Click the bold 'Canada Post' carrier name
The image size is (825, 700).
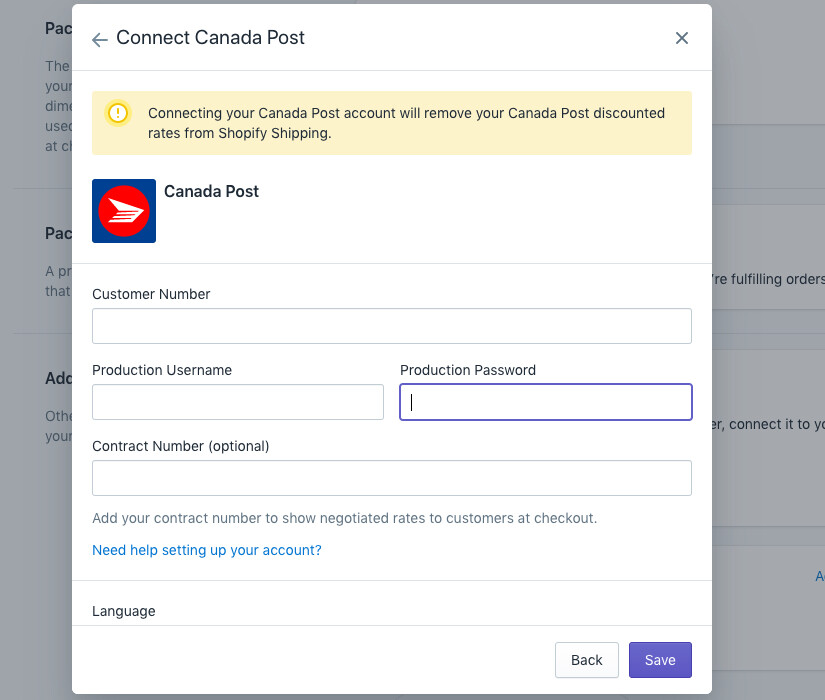[211, 191]
